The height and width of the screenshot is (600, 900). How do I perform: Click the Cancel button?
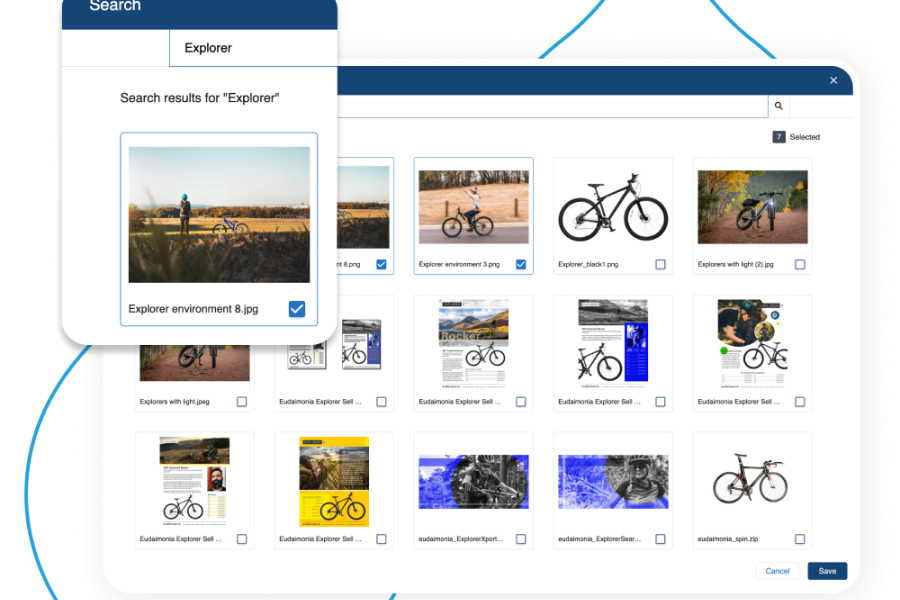tap(777, 571)
